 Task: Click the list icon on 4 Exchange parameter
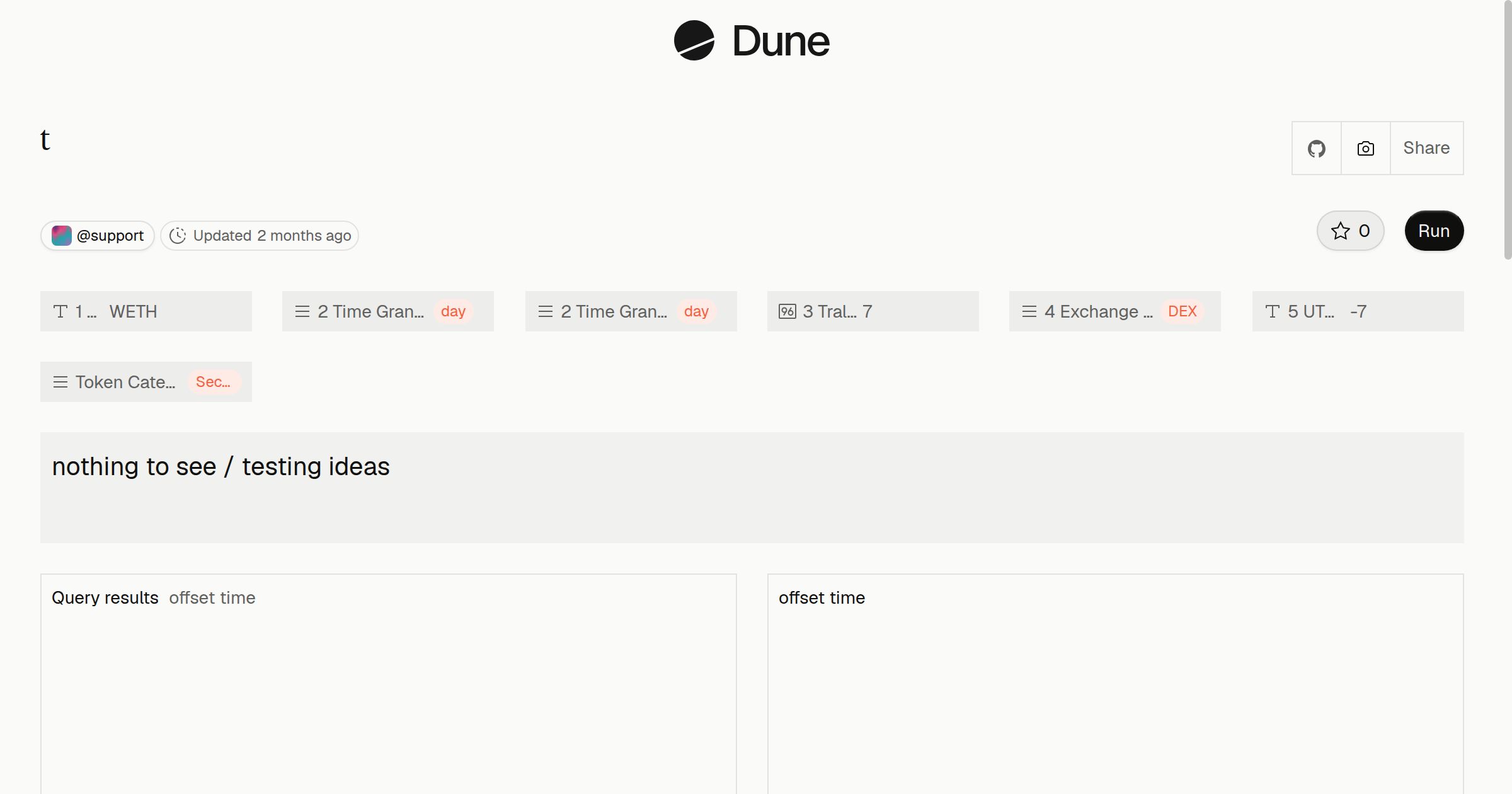click(x=1029, y=311)
